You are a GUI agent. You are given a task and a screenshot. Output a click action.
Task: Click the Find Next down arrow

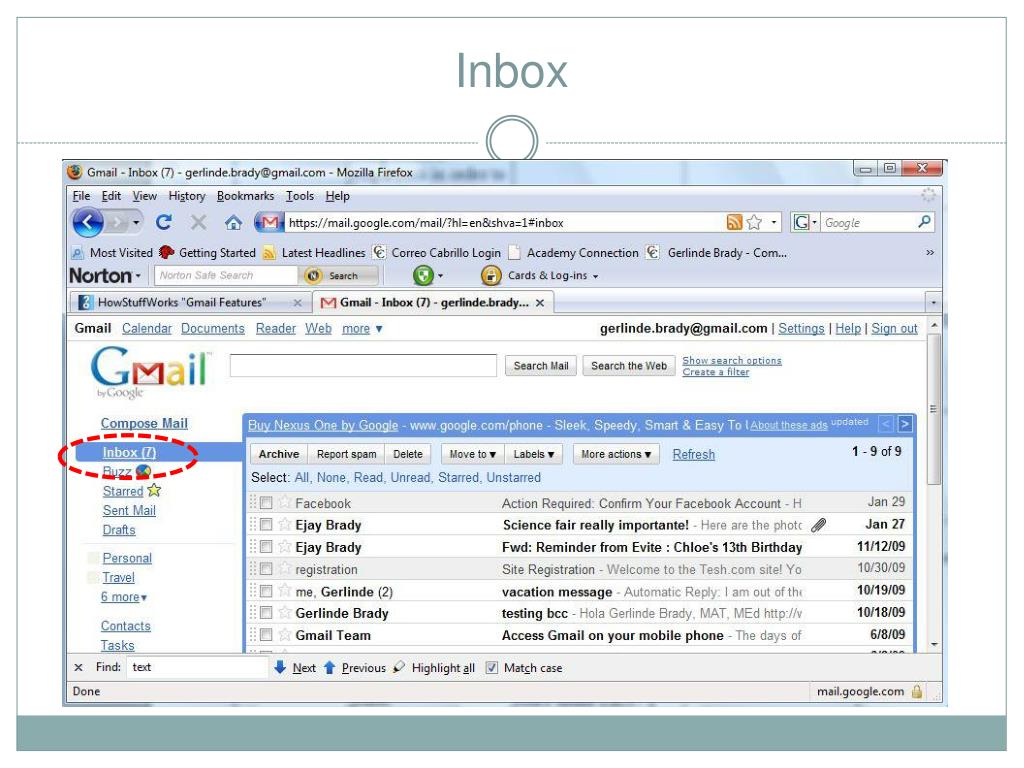coord(280,667)
